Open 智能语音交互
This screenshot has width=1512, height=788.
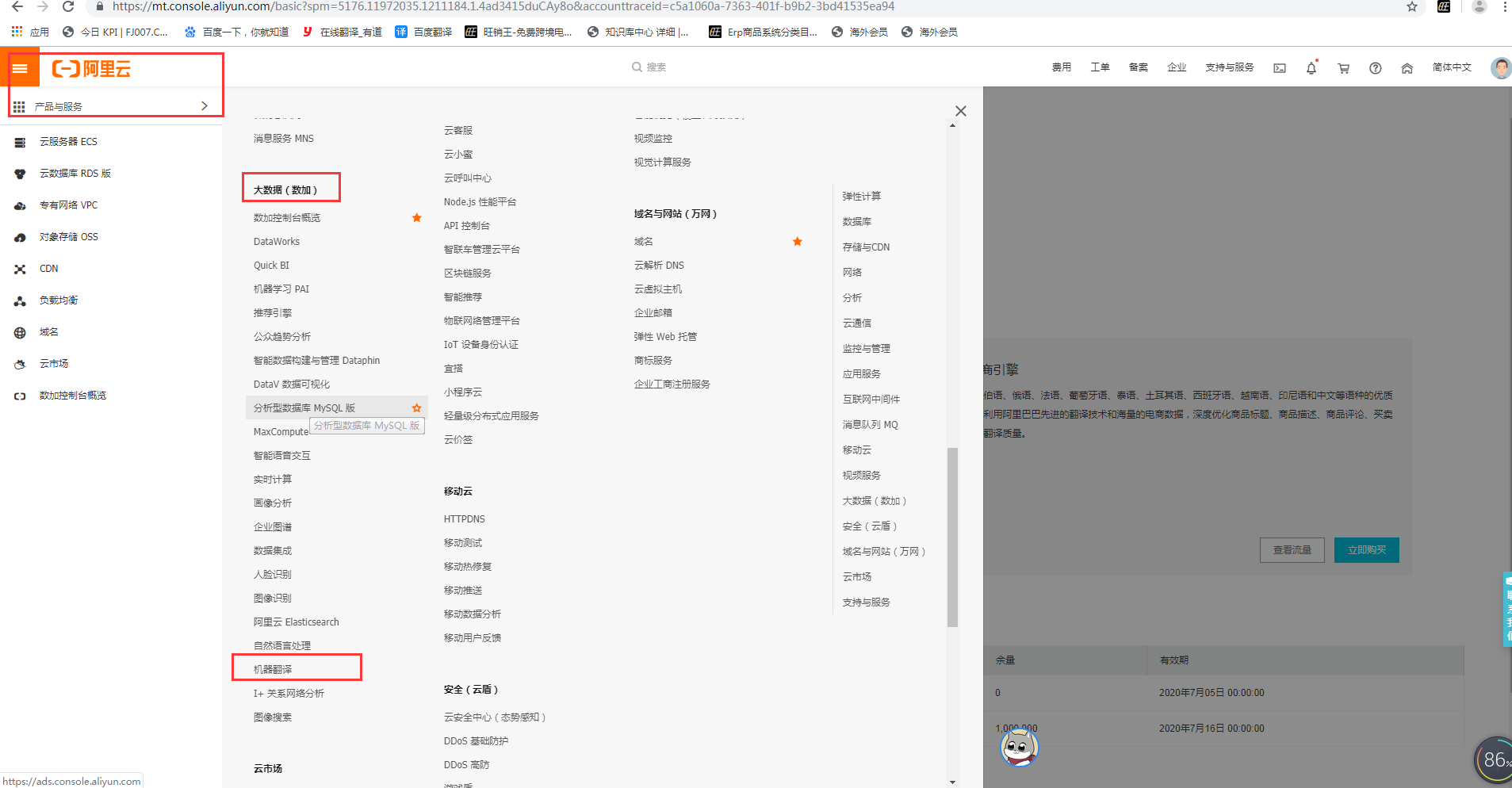click(x=282, y=456)
